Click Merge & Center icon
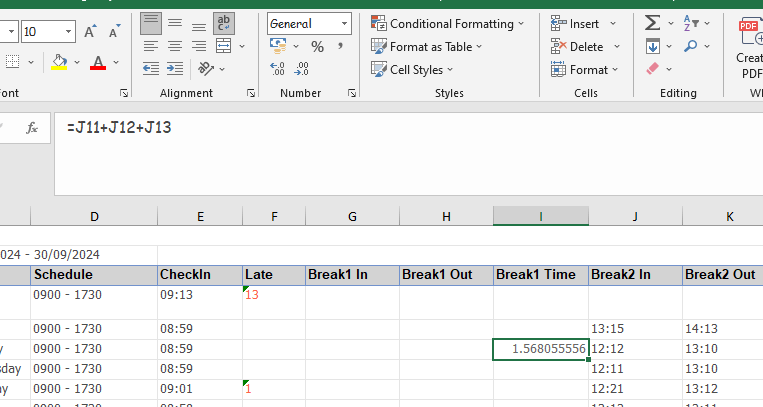Screen dimensions: 763x407 click(x=223, y=46)
